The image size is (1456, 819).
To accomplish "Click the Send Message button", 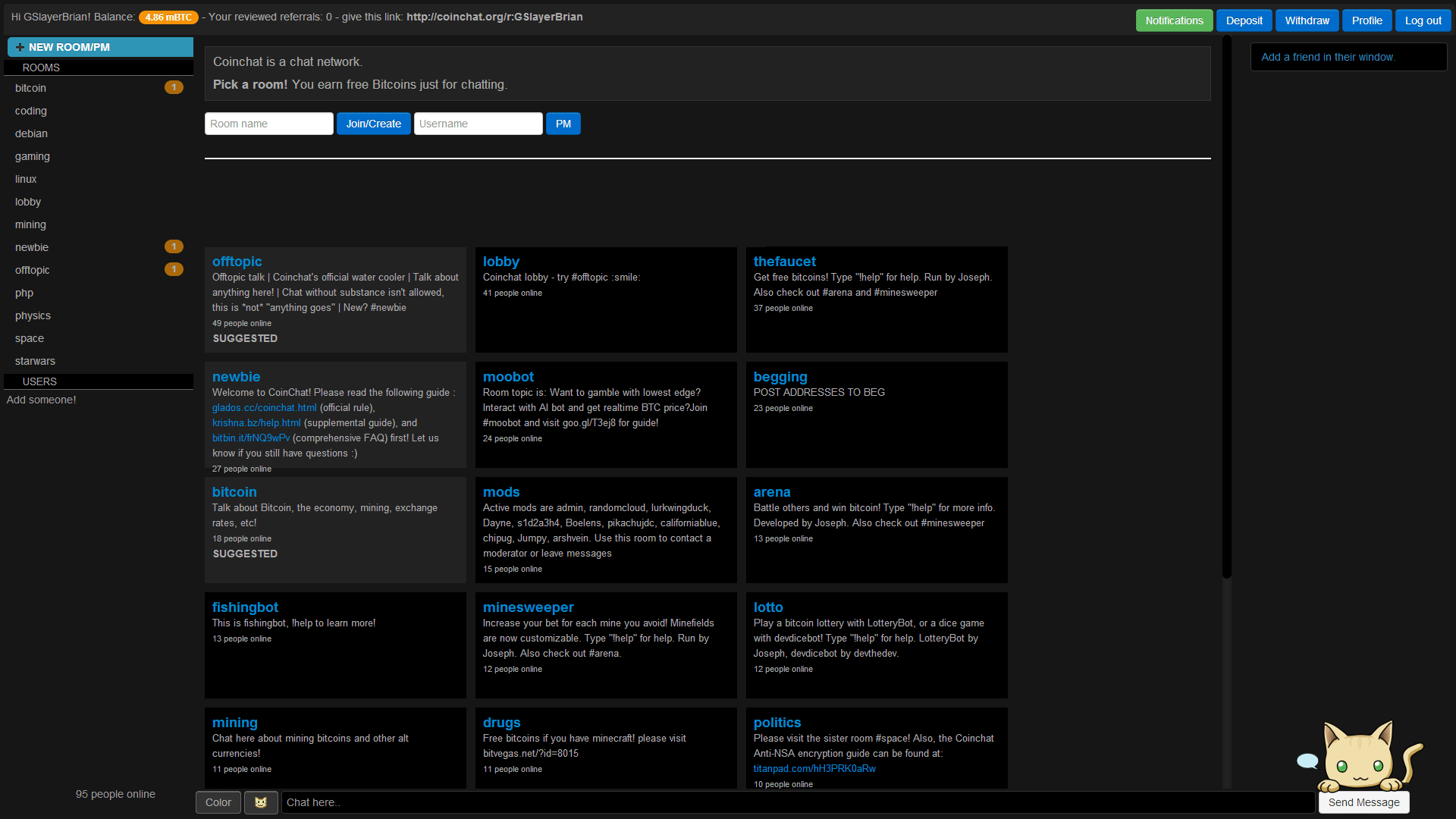I will [x=1363, y=802].
